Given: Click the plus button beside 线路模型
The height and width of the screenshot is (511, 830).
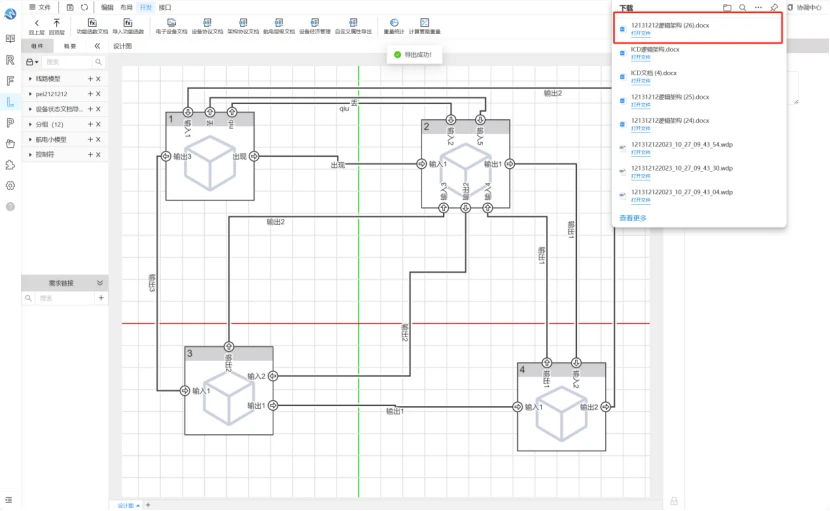Looking at the screenshot, I should click(x=90, y=79).
